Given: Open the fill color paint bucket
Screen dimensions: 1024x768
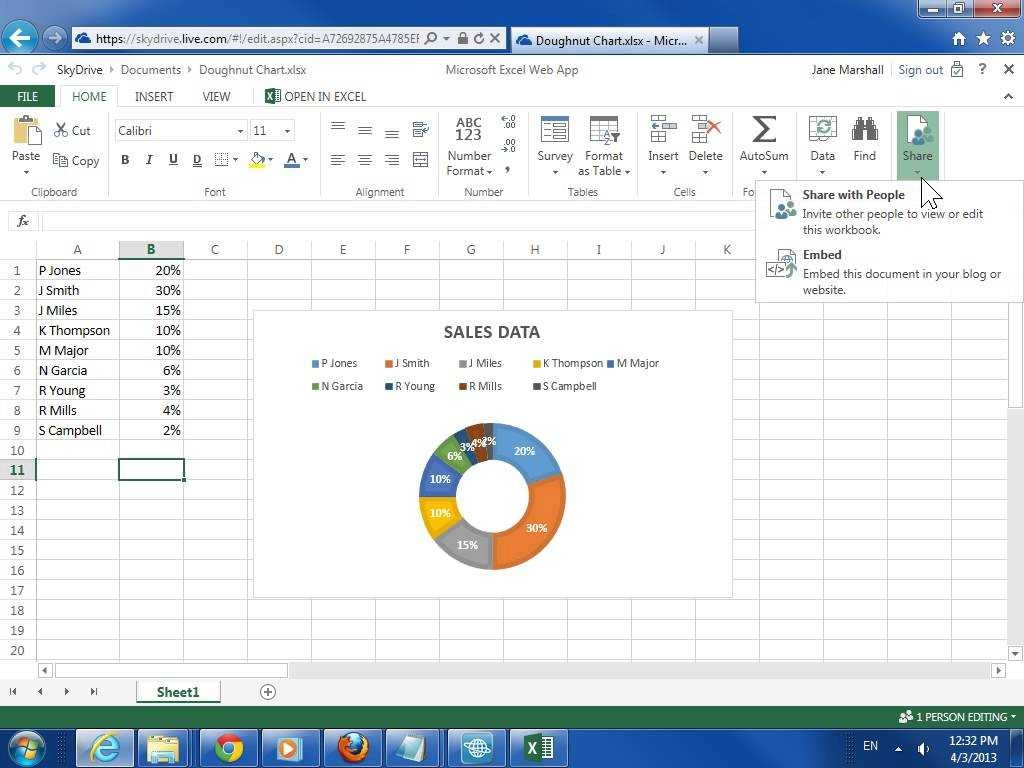Looking at the screenshot, I should [x=258, y=160].
